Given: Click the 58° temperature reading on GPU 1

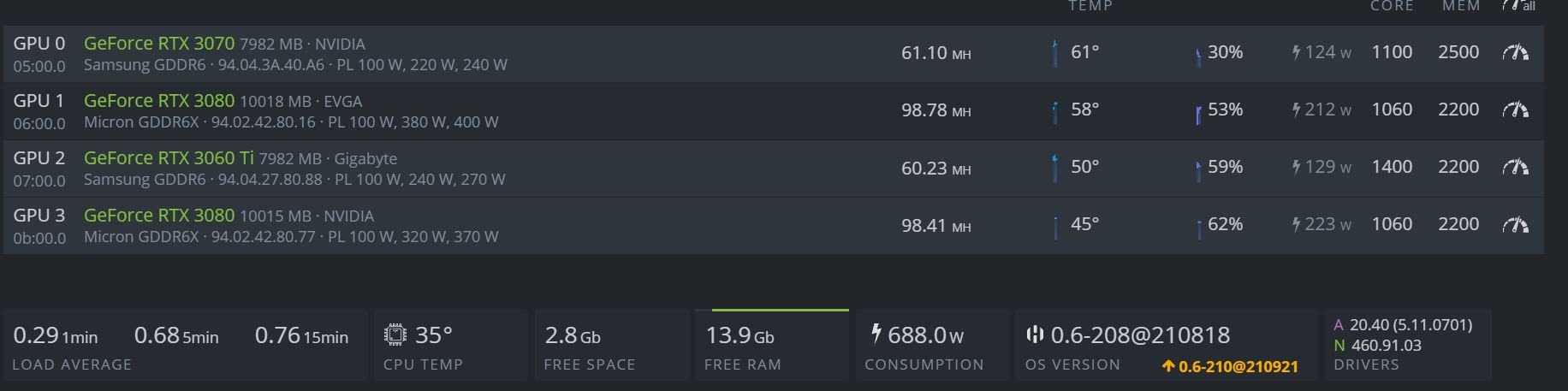Looking at the screenshot, I should pyautogui.click(x=1084, y=110).
